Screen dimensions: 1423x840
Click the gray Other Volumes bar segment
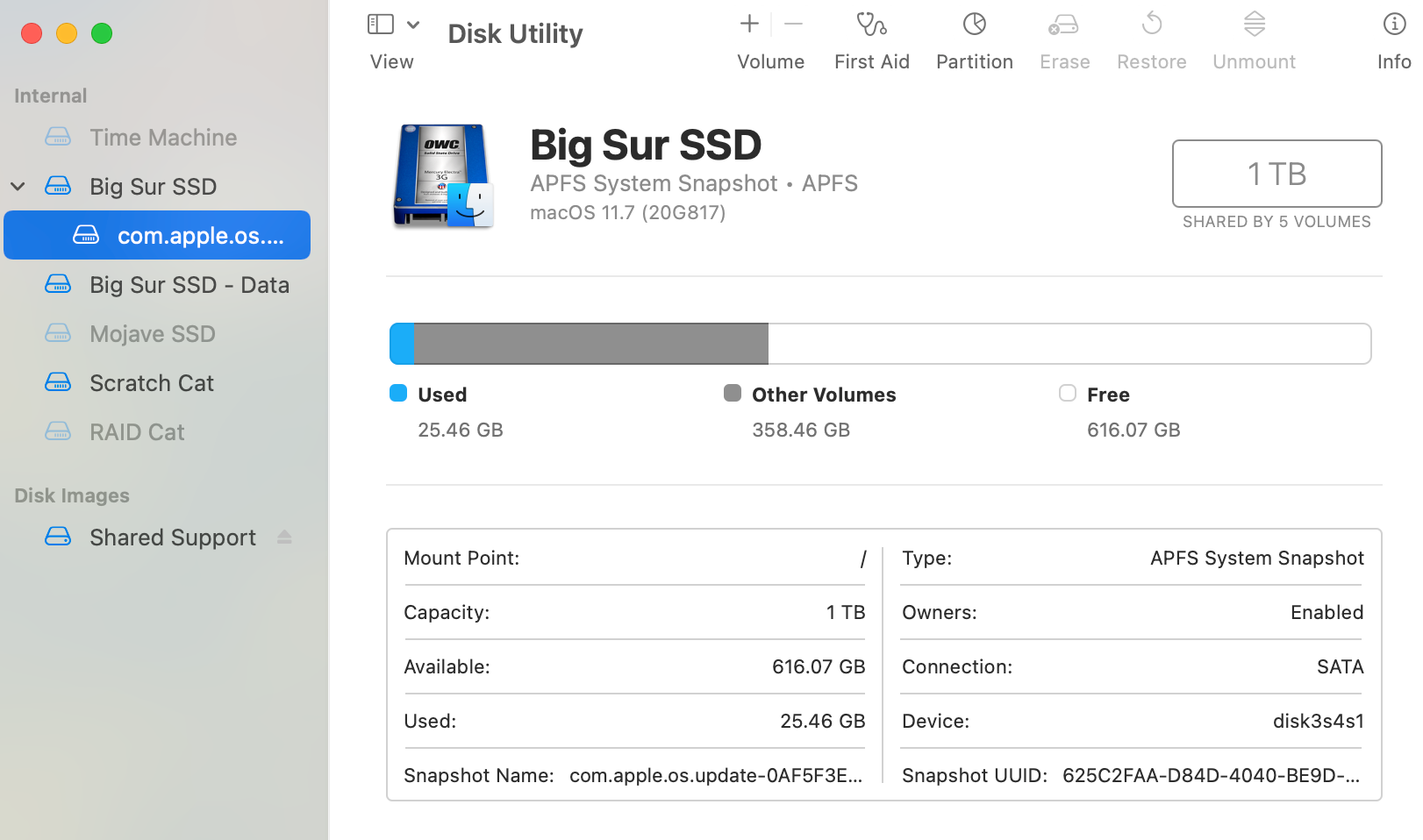pos(591,344)
